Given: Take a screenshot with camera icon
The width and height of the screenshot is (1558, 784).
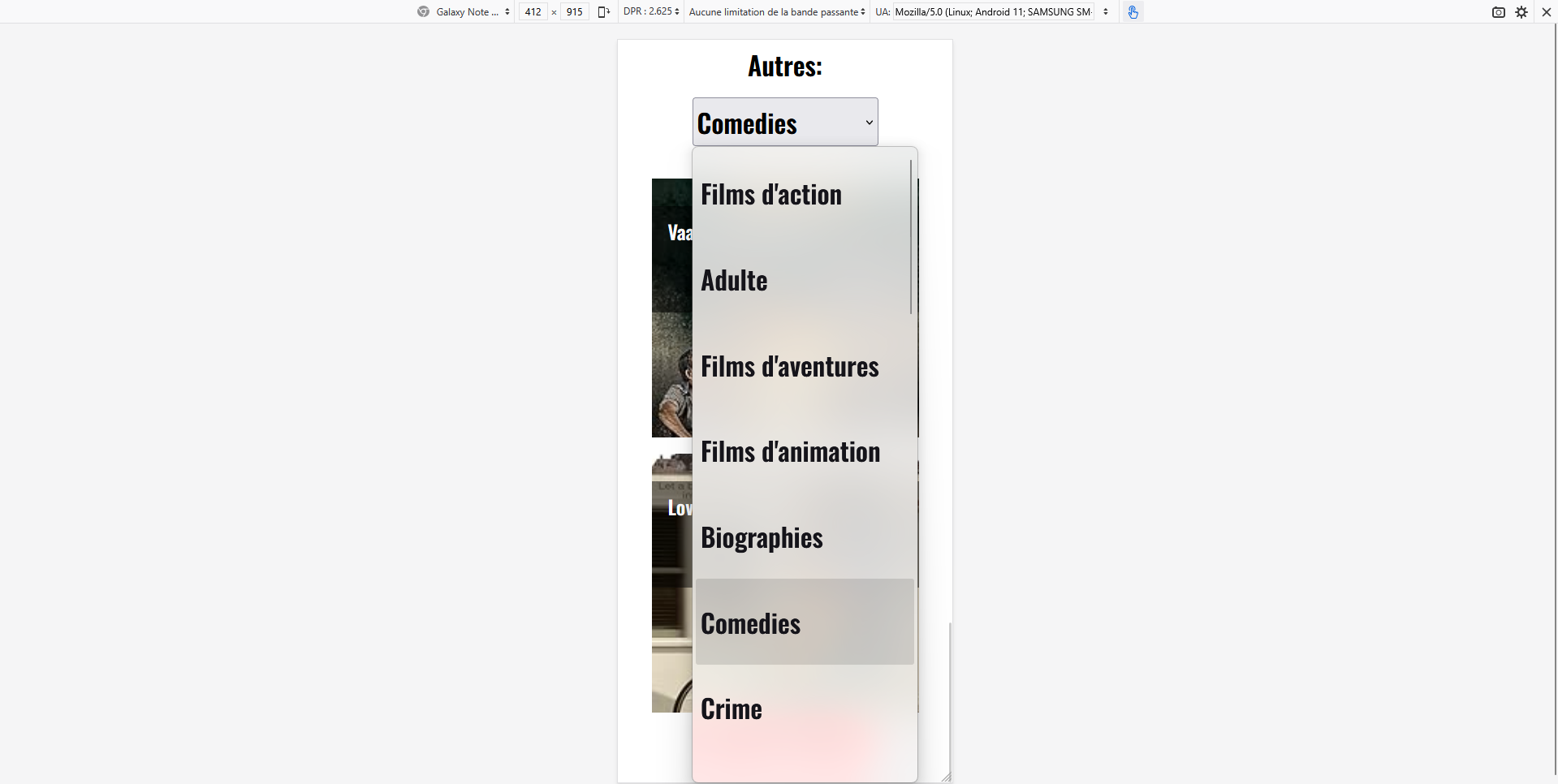Looking at the screenshot, I should pos(1498,12).
